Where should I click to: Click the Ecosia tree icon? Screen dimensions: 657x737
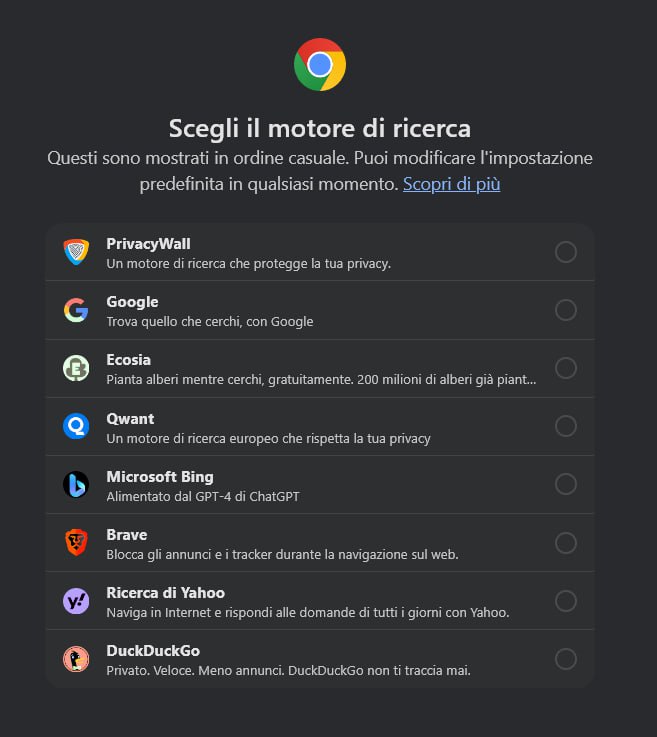point(76,368)
